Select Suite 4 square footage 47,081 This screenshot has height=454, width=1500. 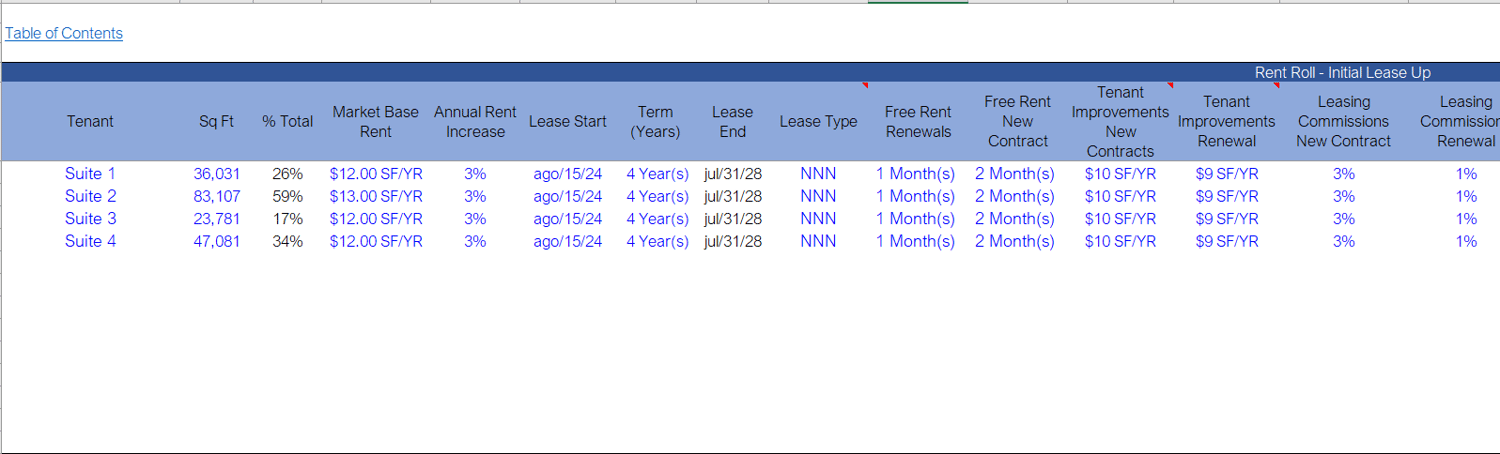pyautogui.click(x=217, y=241)
